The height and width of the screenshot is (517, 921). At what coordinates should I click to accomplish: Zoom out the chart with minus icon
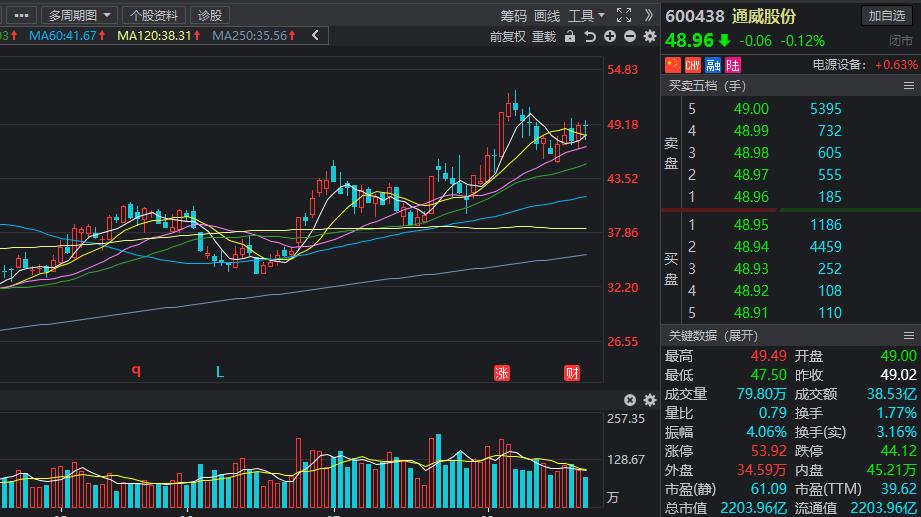tap(629, 36)
